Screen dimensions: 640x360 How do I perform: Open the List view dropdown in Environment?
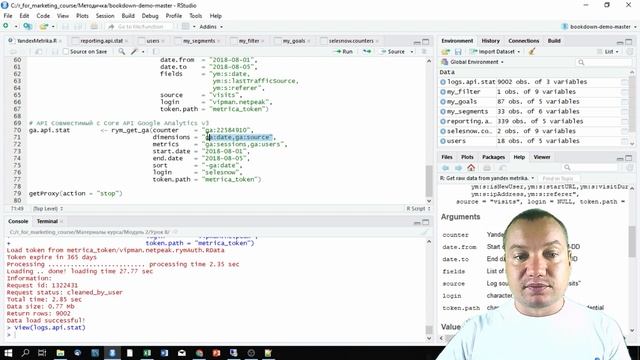608,52
